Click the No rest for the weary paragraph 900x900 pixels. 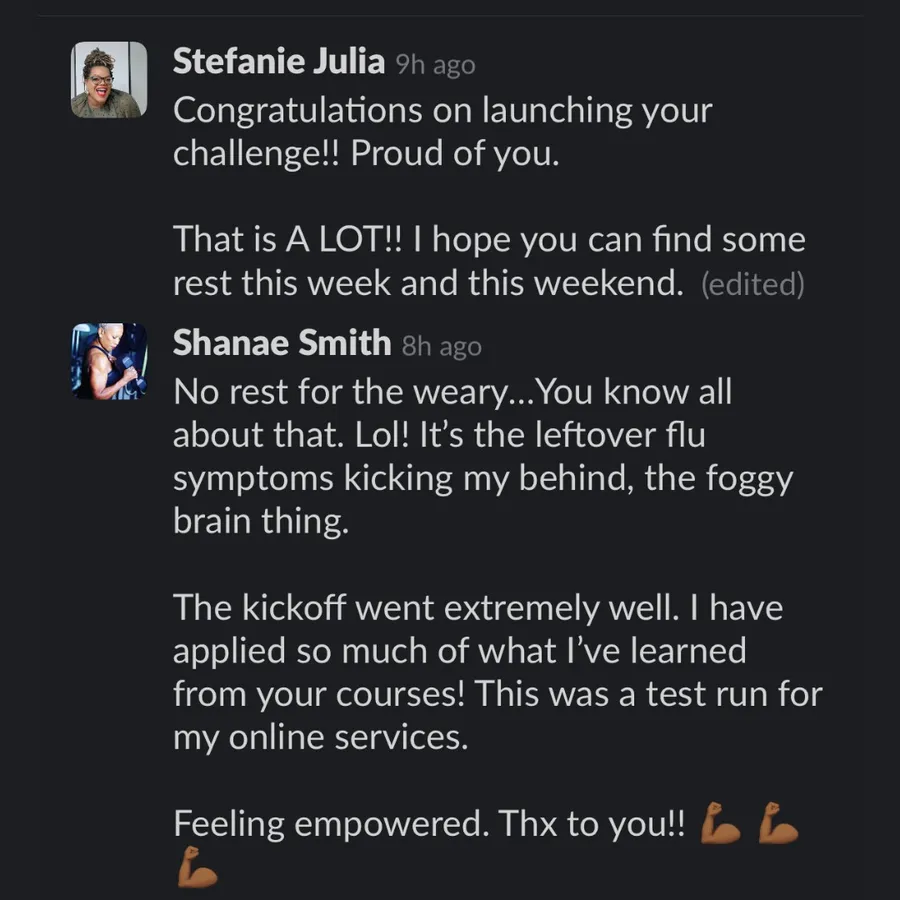pyautogui.click(x=483, y=456)
